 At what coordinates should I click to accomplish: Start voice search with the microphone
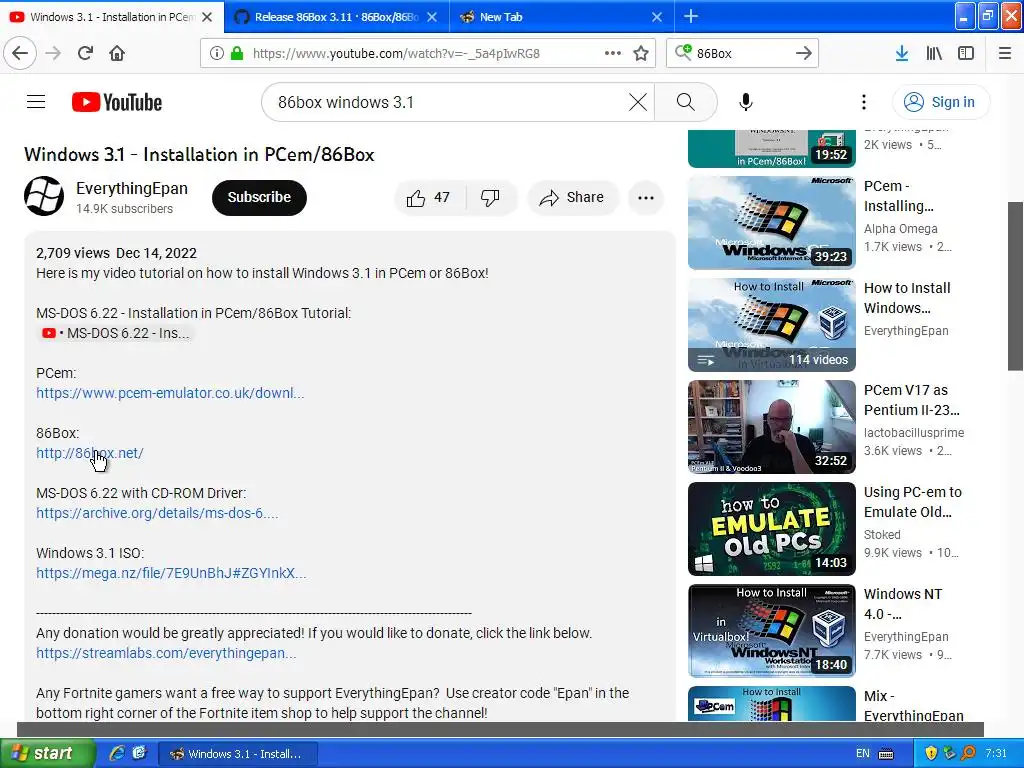pyautogui.click(x=746, y=102)
